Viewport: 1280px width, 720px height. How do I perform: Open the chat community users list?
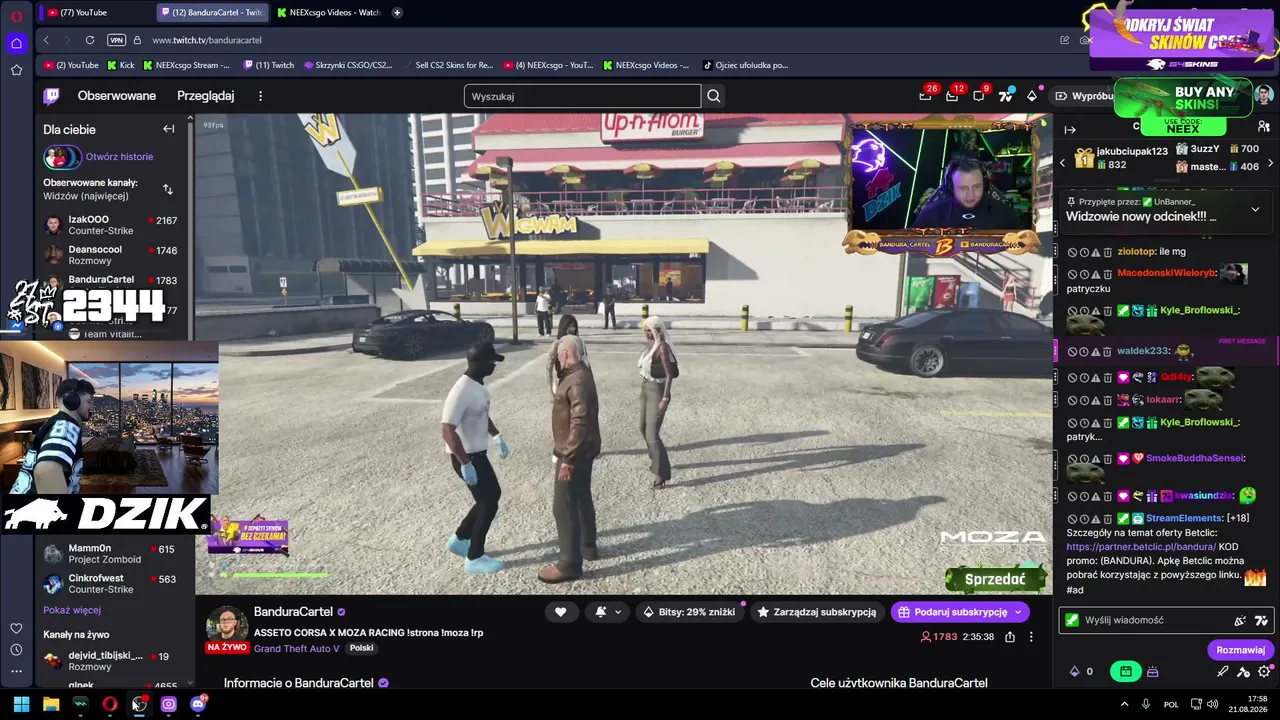coord(1264,127)
